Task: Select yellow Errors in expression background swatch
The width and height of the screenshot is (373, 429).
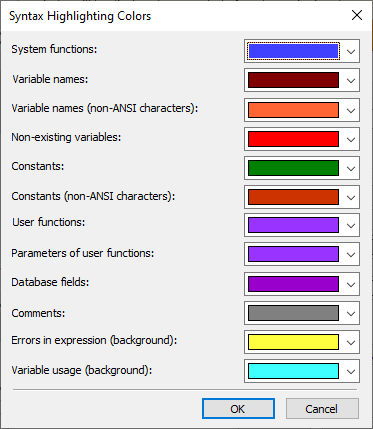Action: (293, 342)
